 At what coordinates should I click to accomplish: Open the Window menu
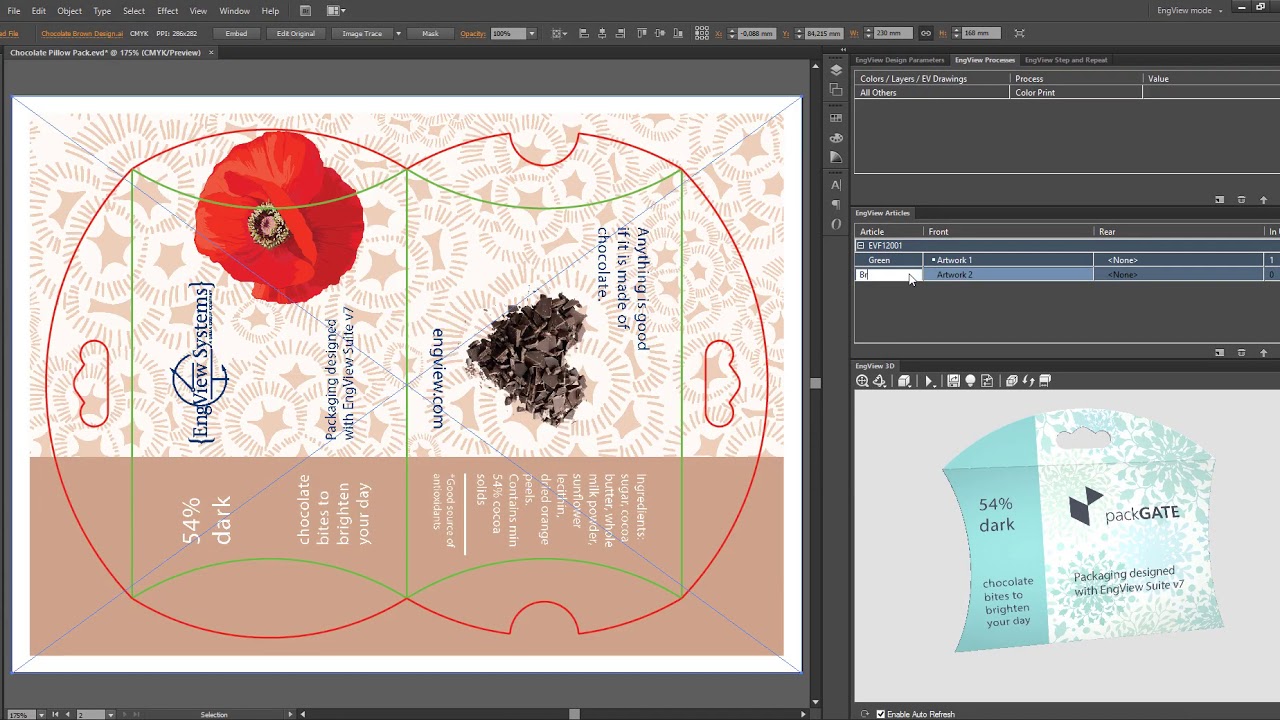(234, 11)
